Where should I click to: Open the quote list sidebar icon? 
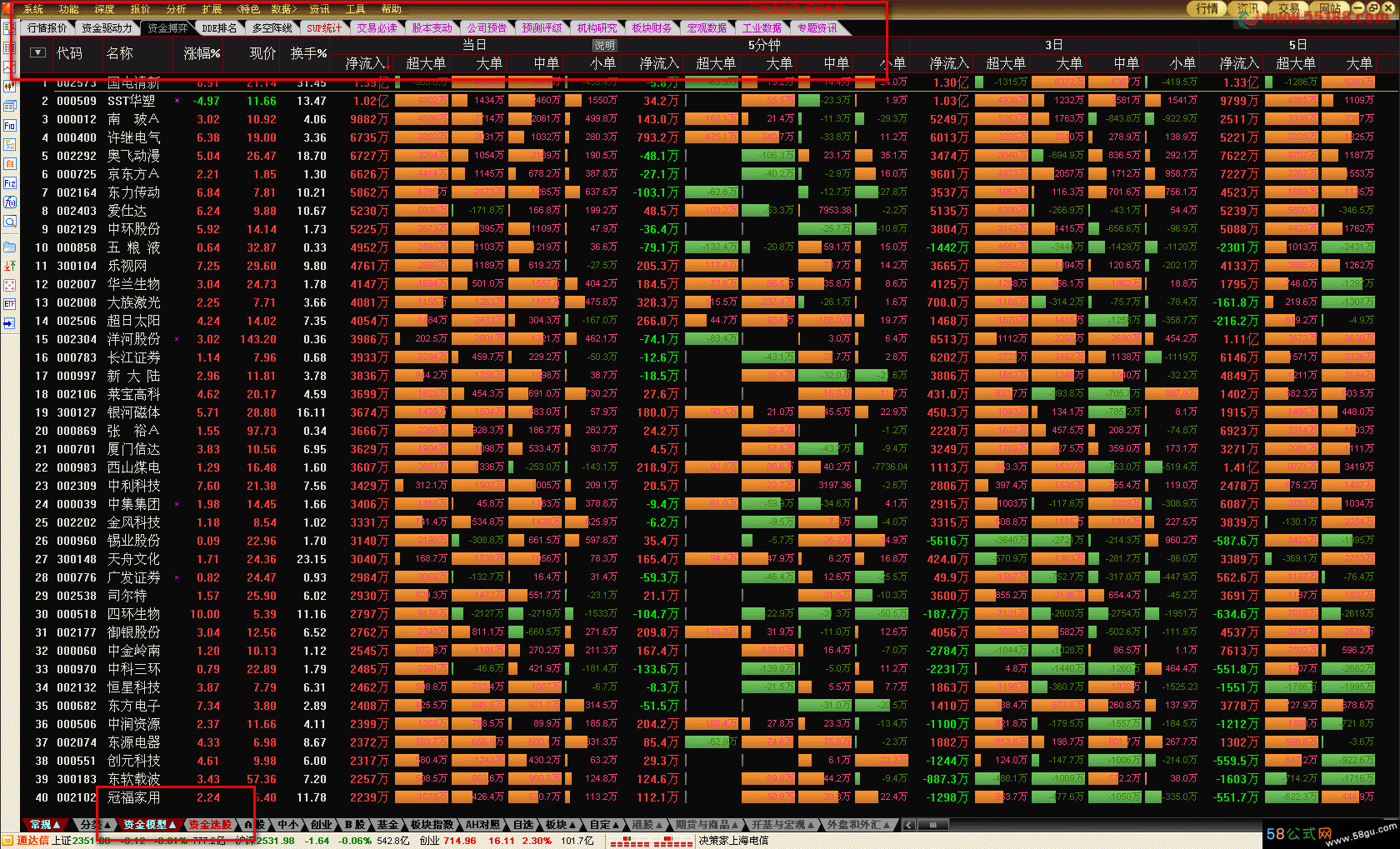(x=9, y=27)
